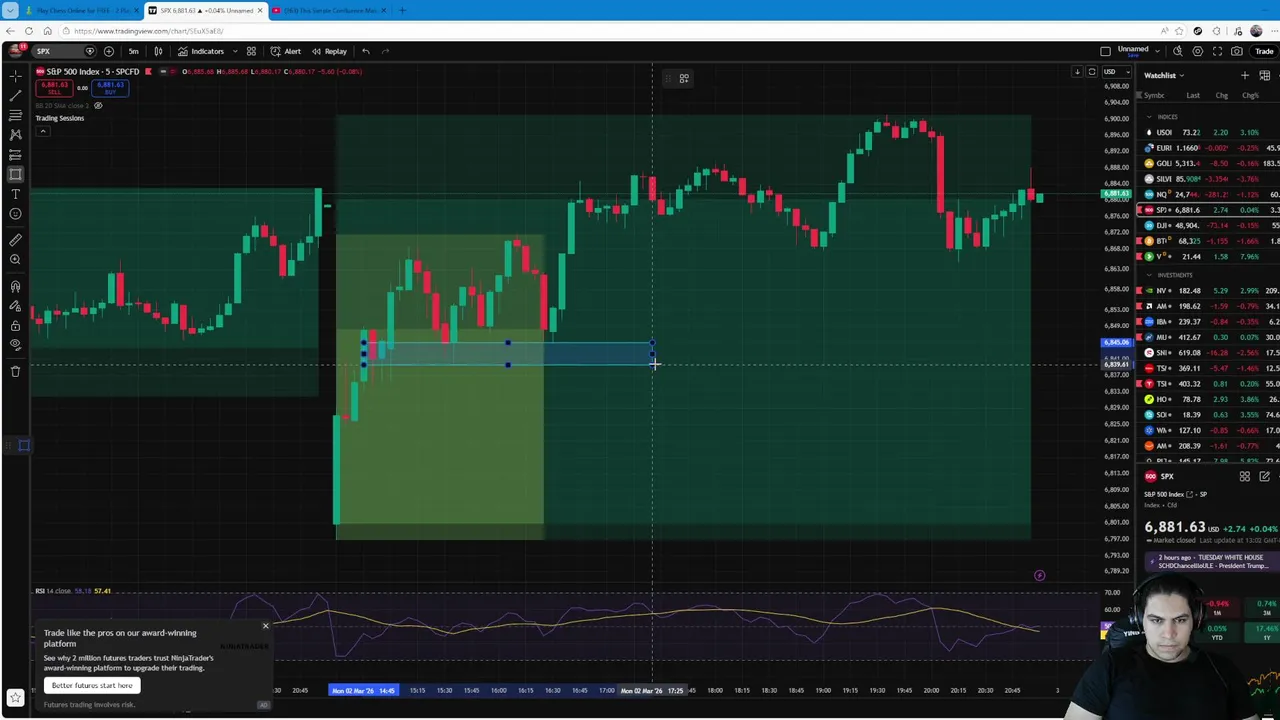Toggle visibility of the BB 20 SMA indicator

[98, 106]
